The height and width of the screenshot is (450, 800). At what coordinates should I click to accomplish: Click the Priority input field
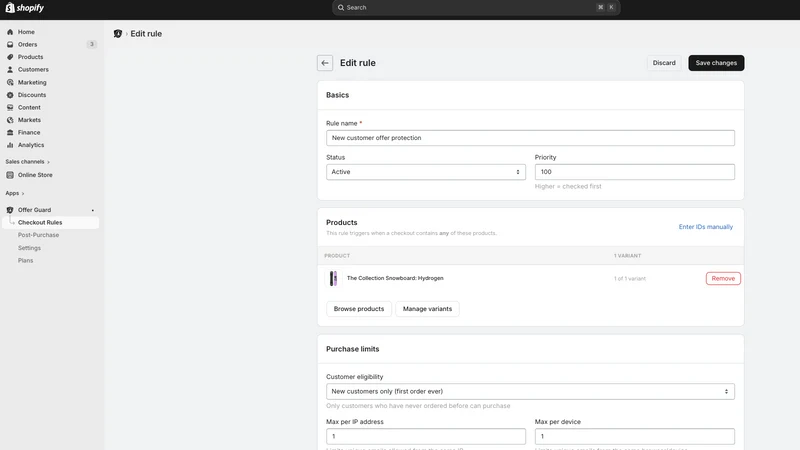click(x=634, y=172)
